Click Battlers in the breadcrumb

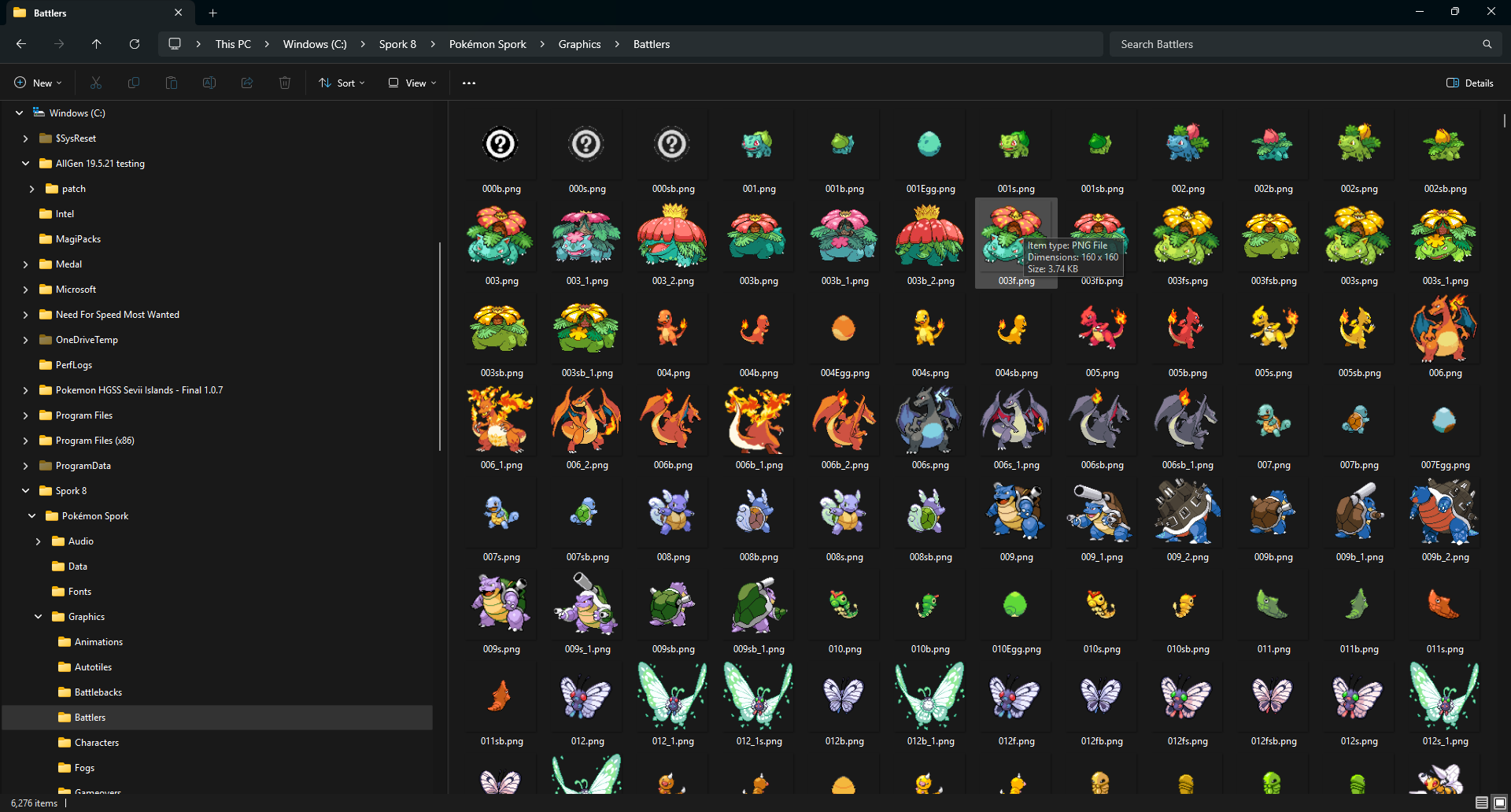tap(652, 44)
